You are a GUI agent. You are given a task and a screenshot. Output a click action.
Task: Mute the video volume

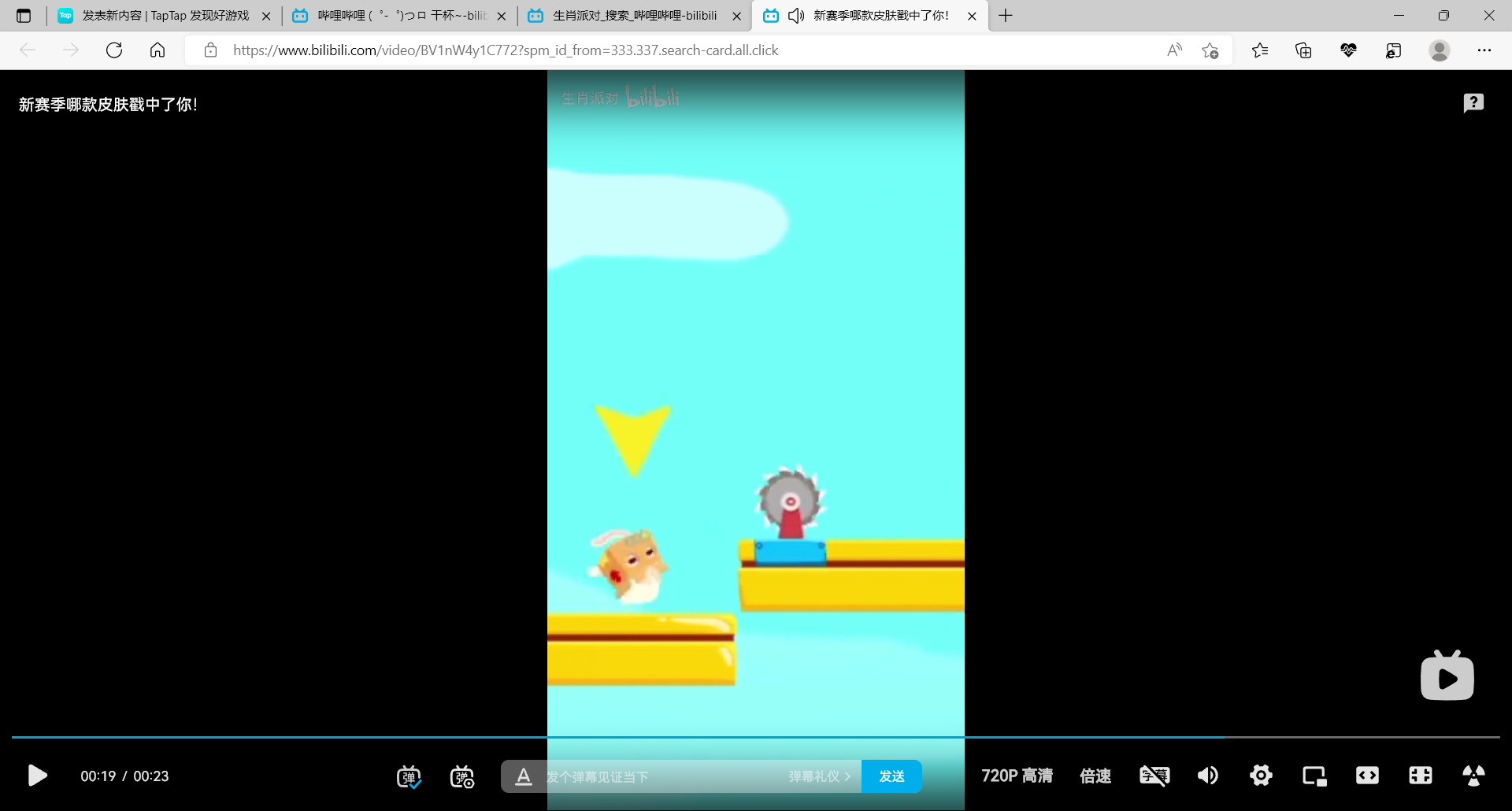[x=1208, y=776]
